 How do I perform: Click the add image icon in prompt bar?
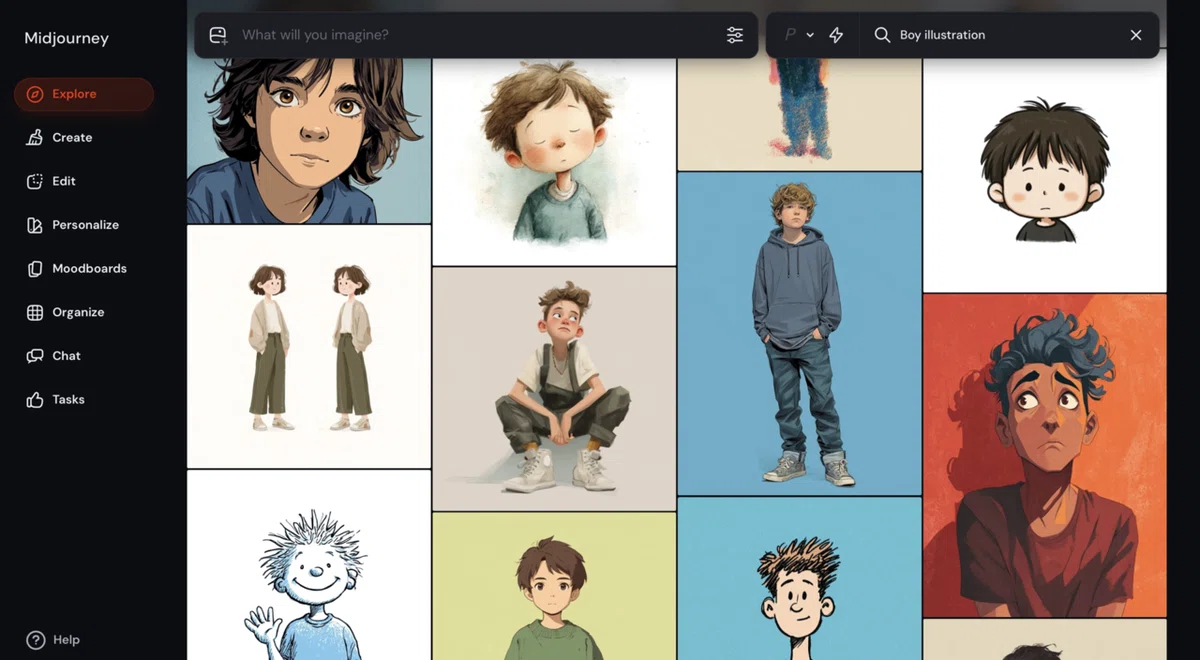(218, 35)
